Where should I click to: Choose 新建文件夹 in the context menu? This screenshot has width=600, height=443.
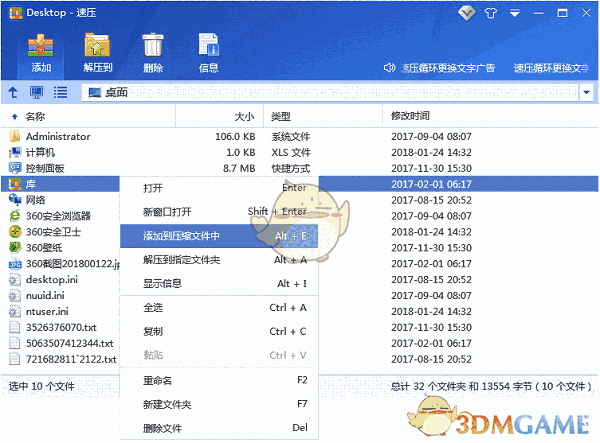219,404
